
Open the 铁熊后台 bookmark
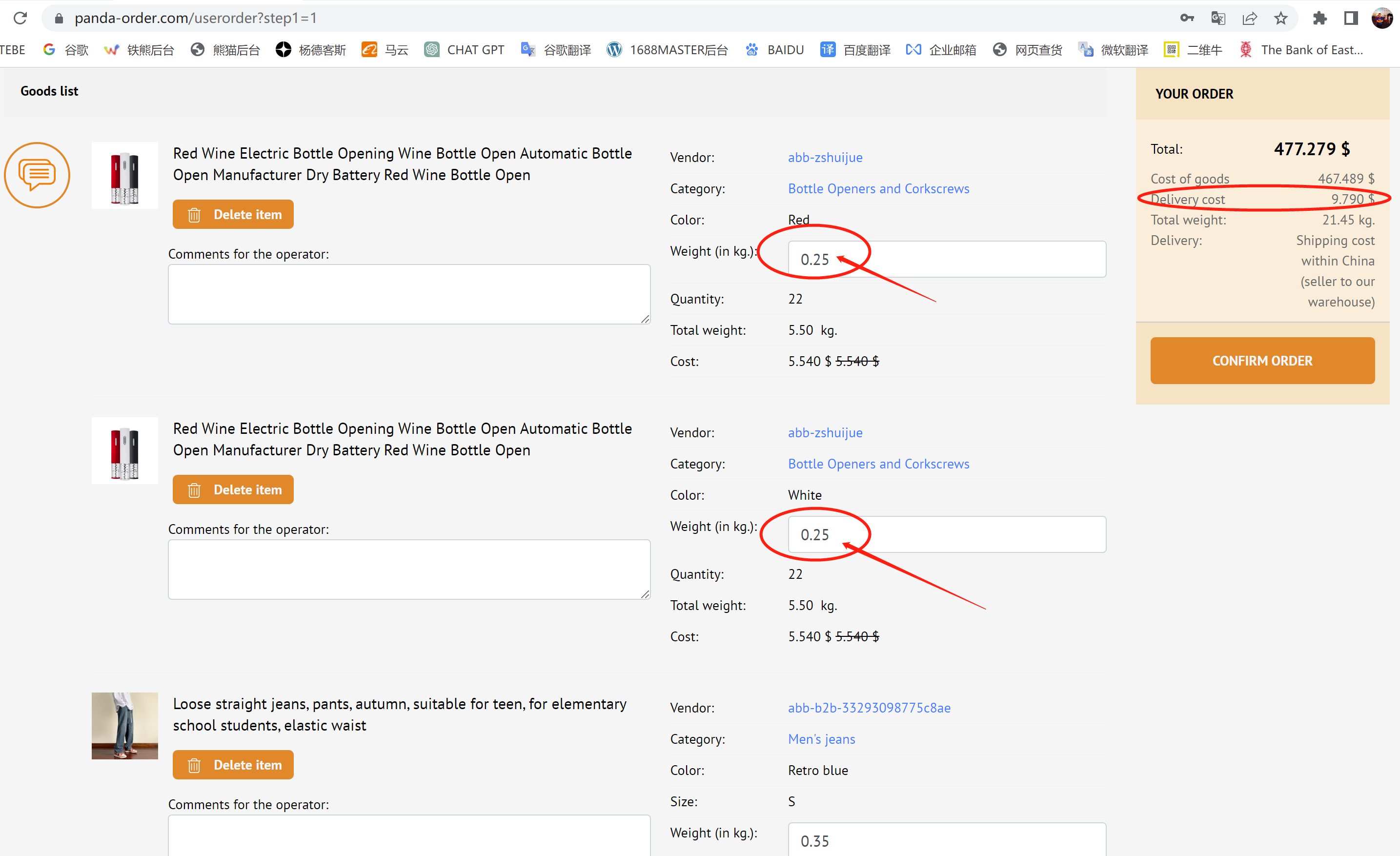click(x=139, y=50)
